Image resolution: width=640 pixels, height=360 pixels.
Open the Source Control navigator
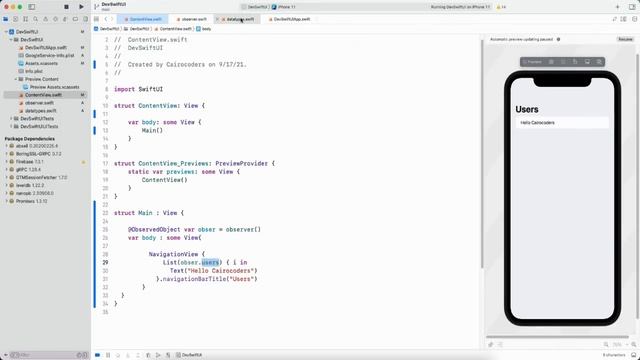point(16,19)
